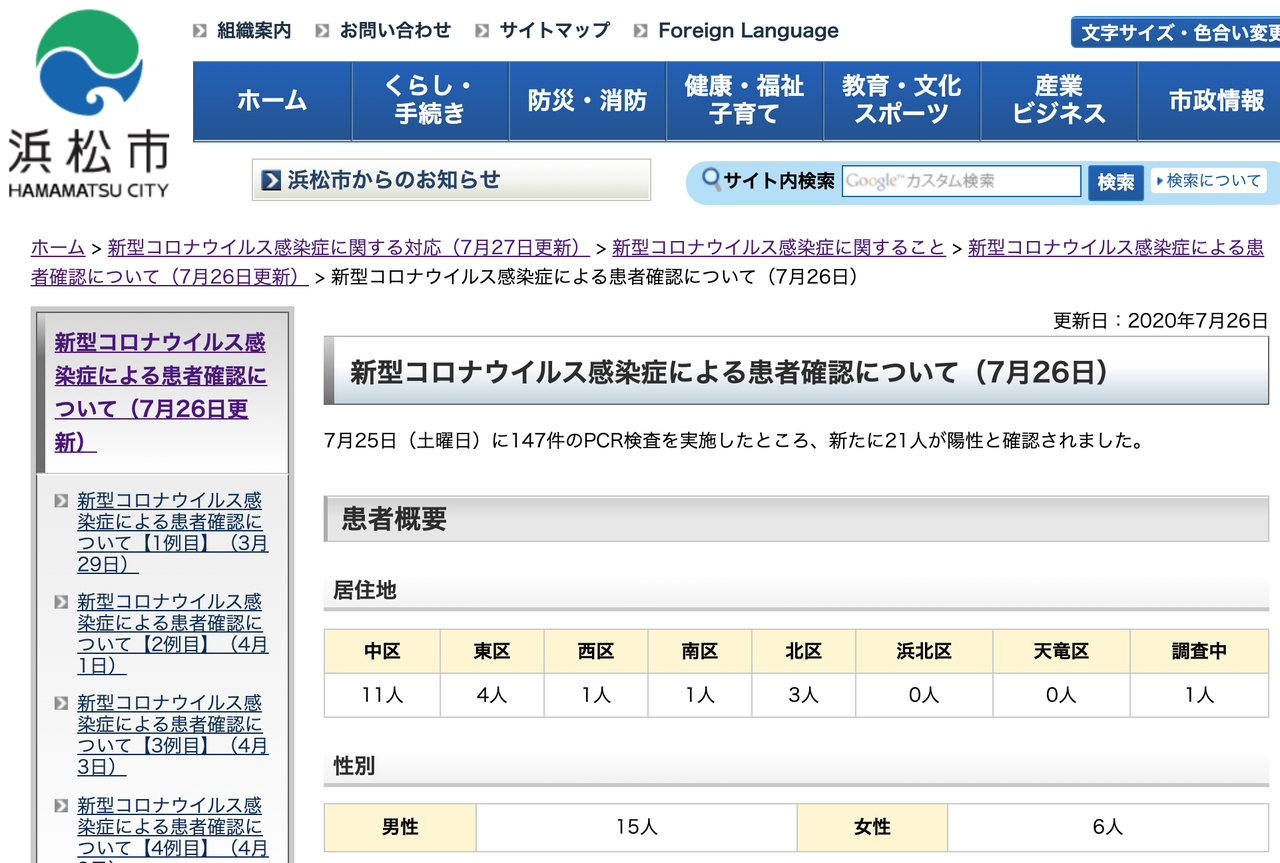
Task: Click the 東区 table header cell
Action: coord(492,651)
